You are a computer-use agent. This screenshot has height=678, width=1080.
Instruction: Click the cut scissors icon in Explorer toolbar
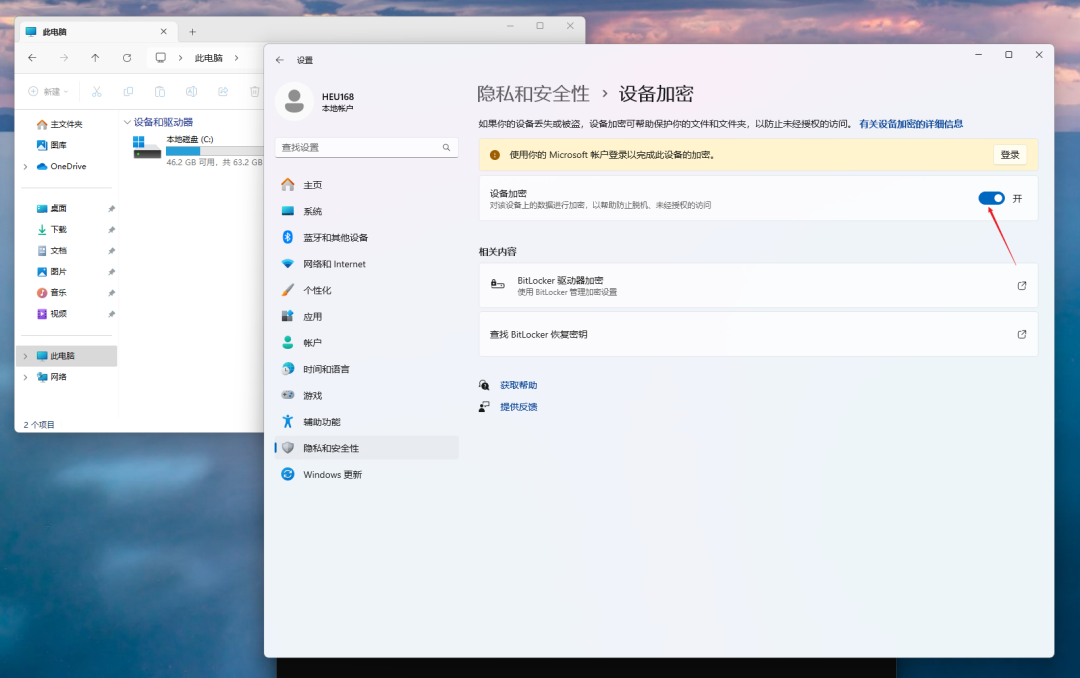pos(97,91)
